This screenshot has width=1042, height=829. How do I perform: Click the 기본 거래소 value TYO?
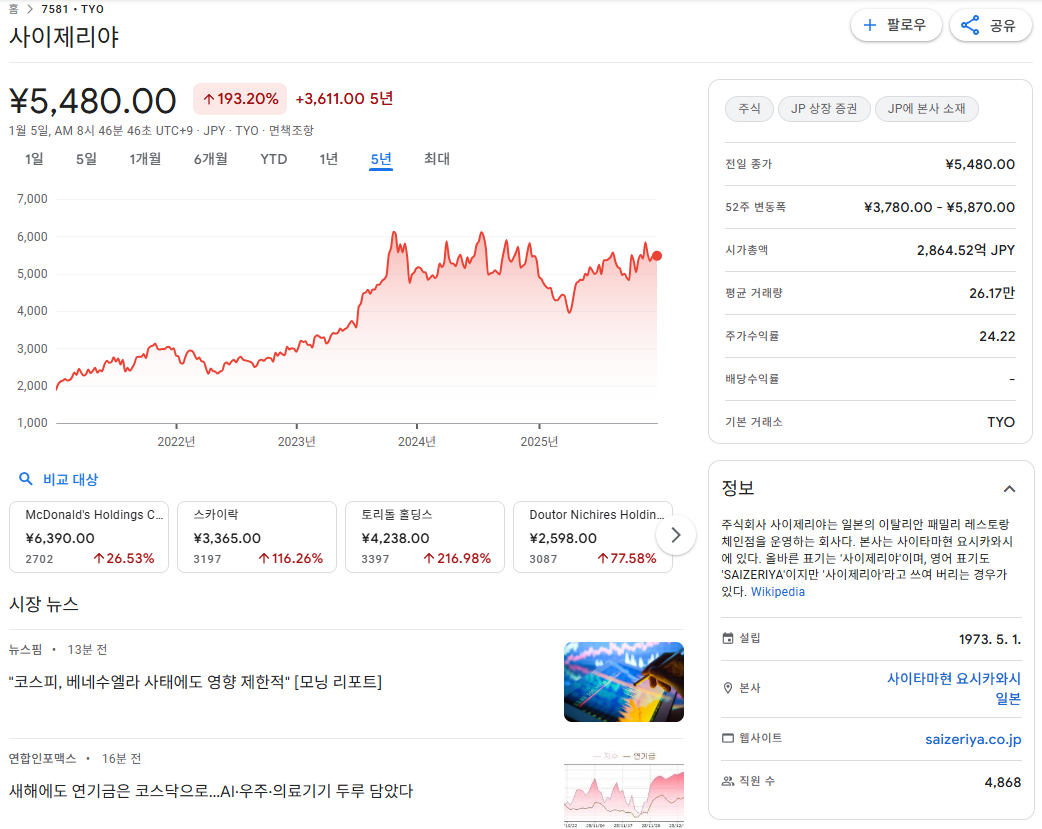point(1001,421)
